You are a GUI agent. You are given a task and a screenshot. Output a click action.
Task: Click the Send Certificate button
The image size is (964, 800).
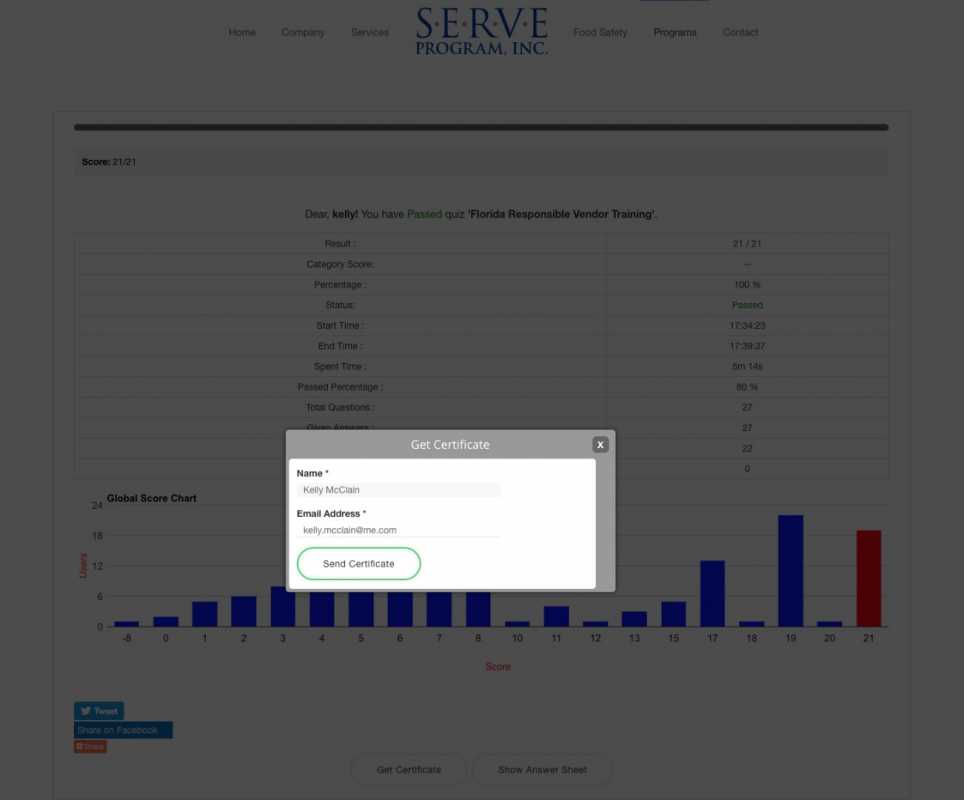point(358,564)
